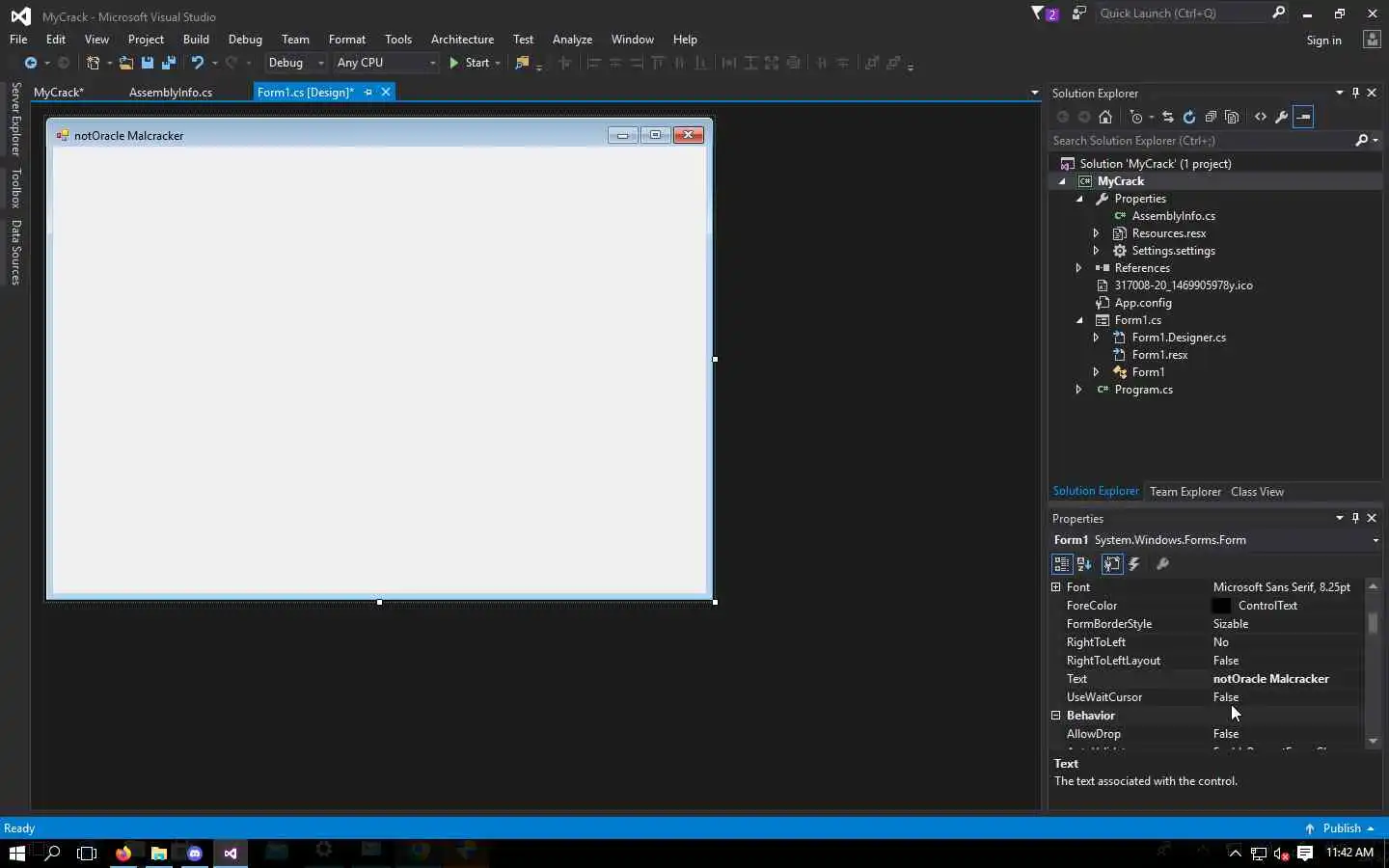Toggle the Properties view button in Properties panel
Viewport: 1389px width, 868px height.
click(1111, 564)
